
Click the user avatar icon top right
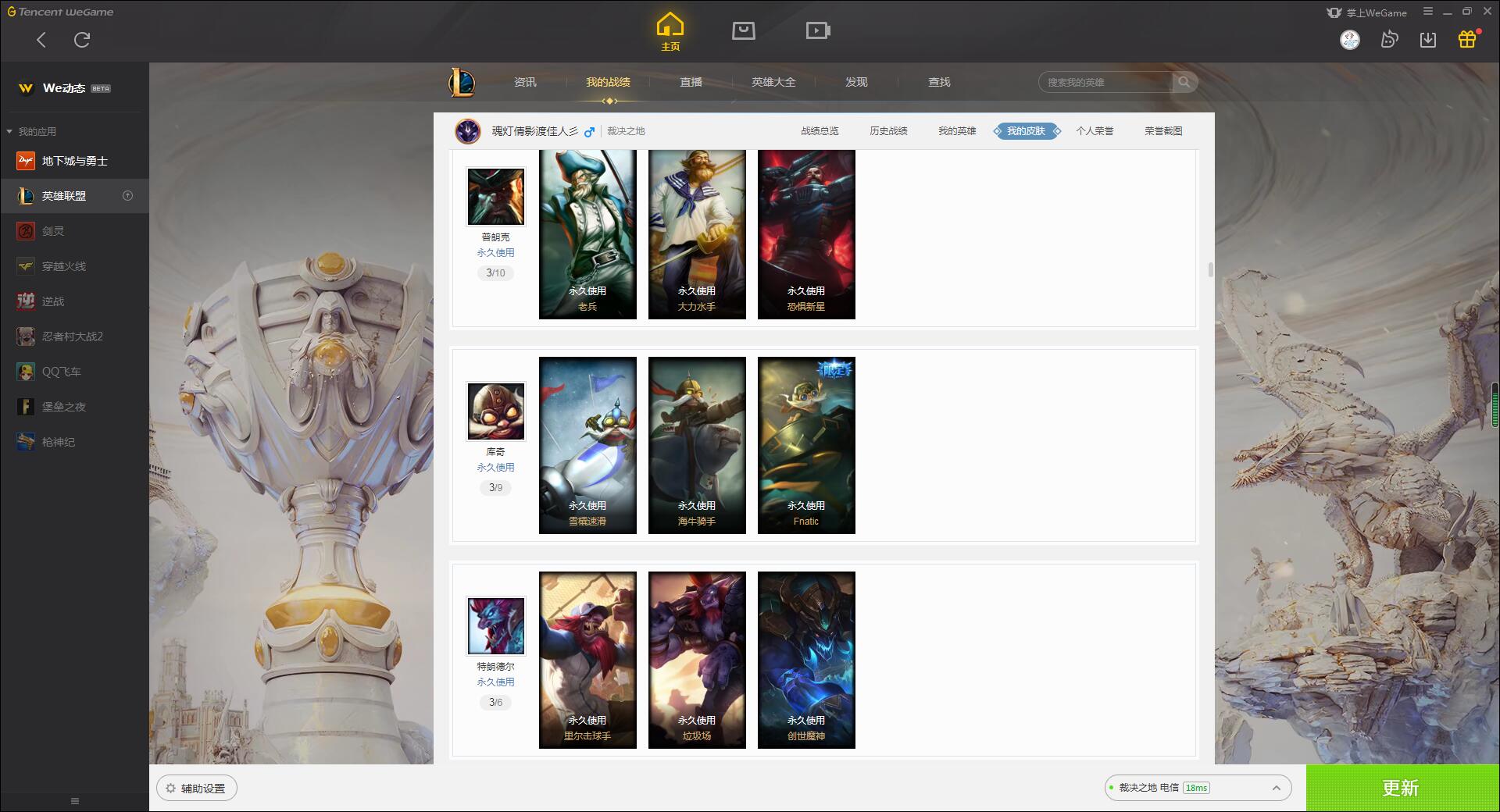click(x=1350, y=40)
